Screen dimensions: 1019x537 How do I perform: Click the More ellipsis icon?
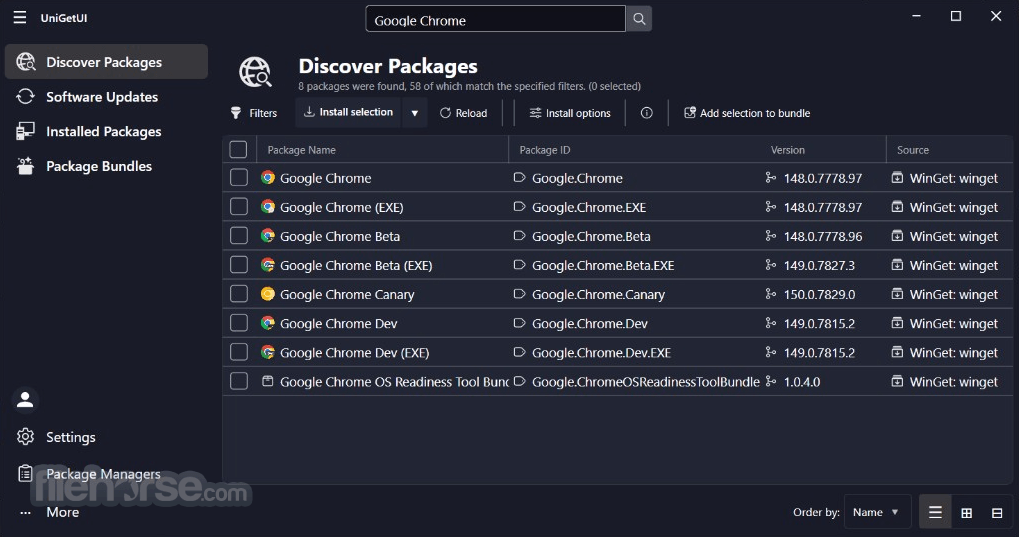coord(25,512)
